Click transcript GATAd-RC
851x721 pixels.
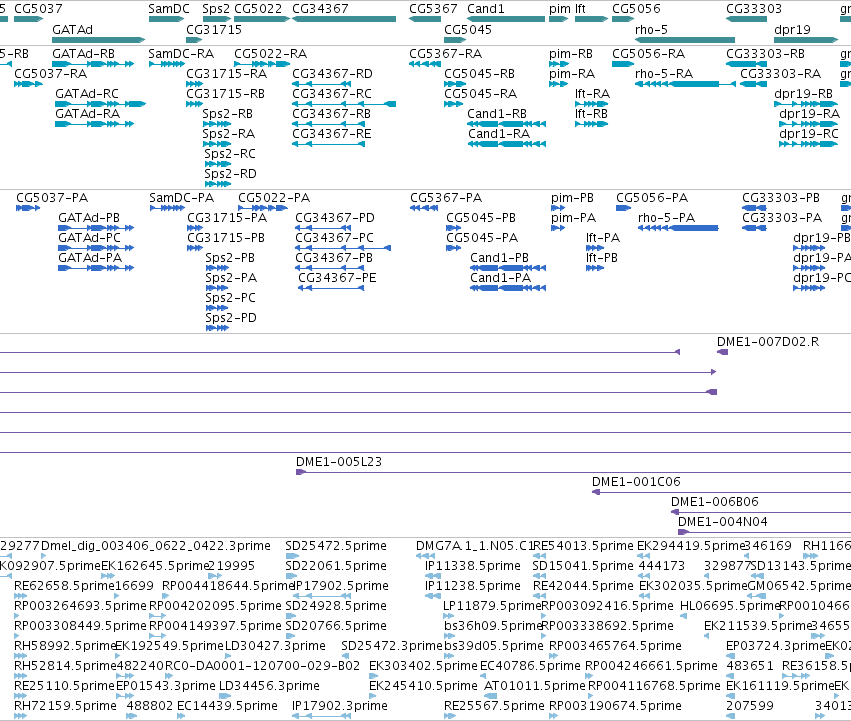(x=87, y=93)
